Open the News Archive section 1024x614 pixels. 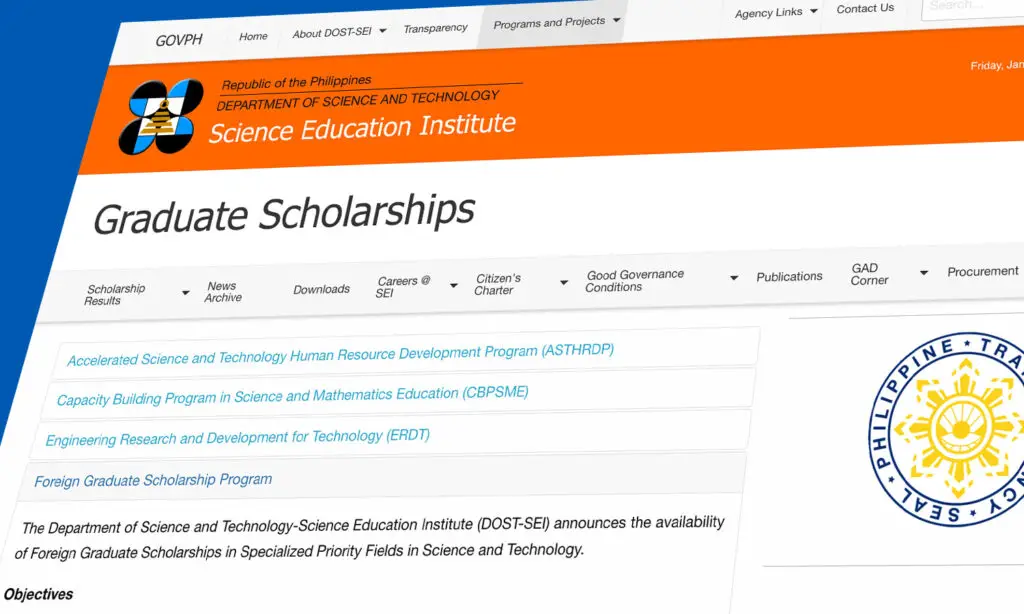[x=222, y=290]
